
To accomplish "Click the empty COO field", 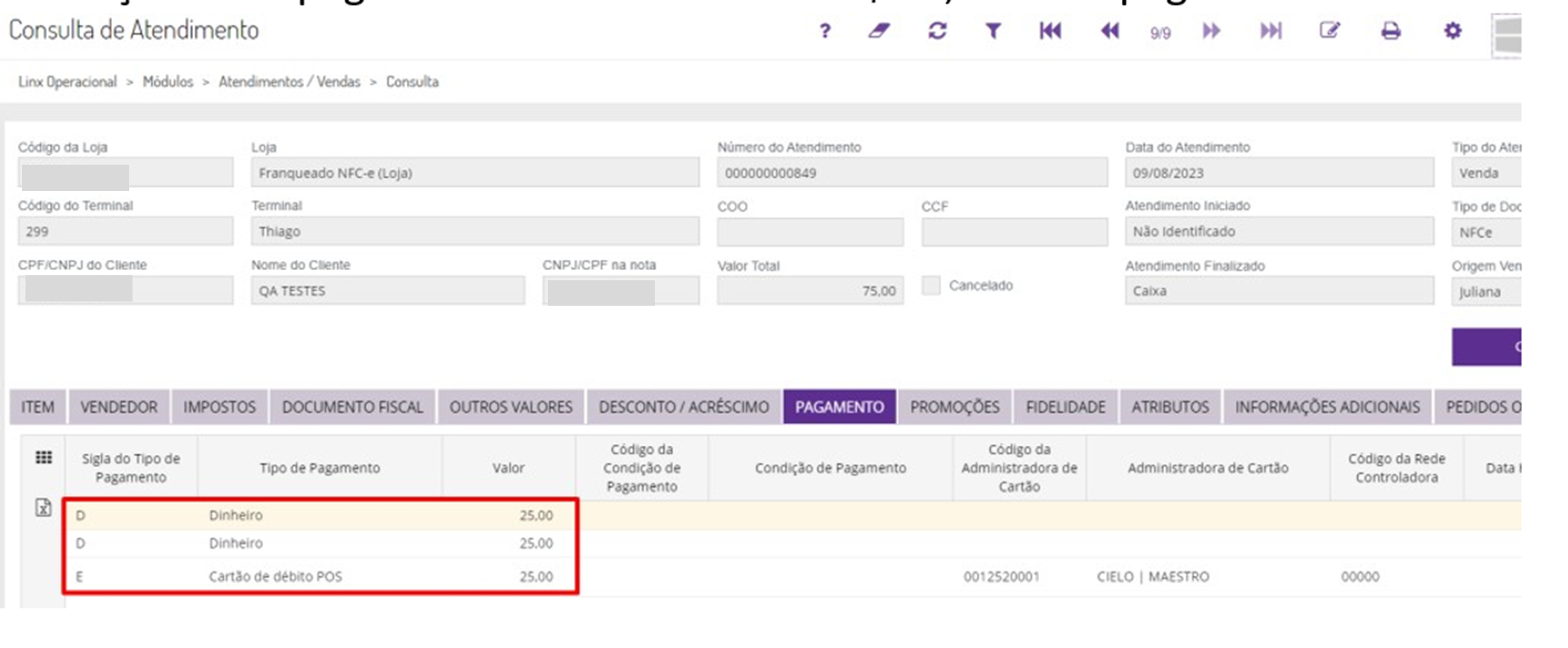I will [810, 232].
